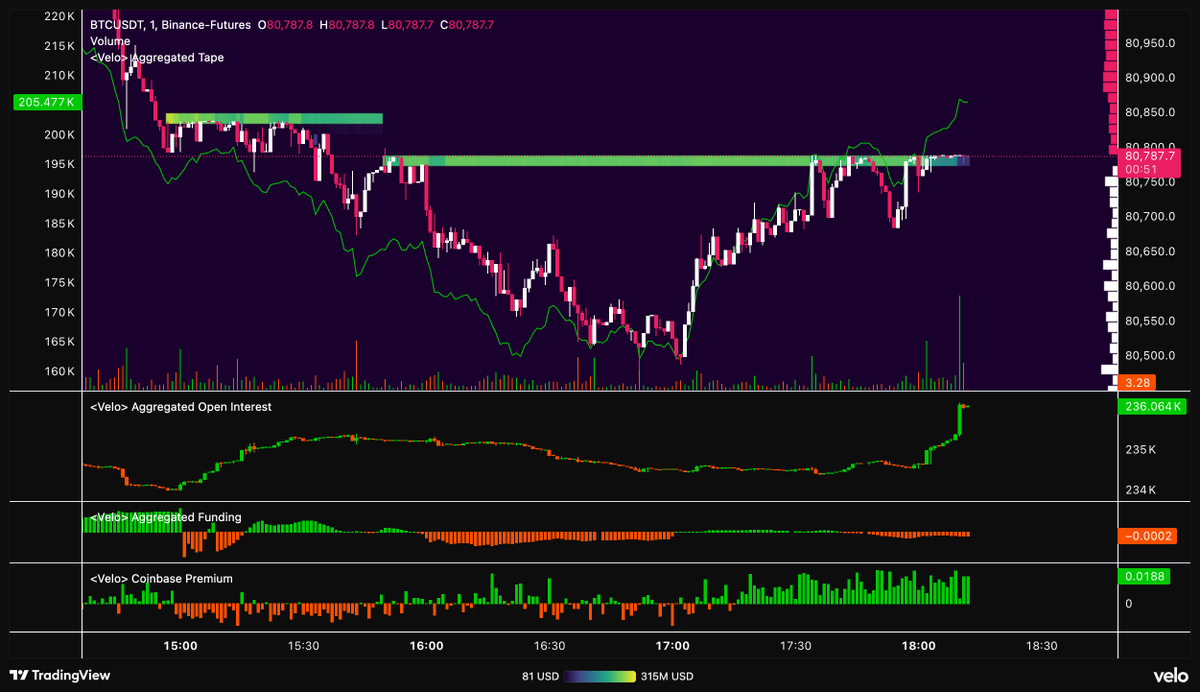The image size is (1200, 692).
Task: Click the 170K left axis label
Action: 59,312
